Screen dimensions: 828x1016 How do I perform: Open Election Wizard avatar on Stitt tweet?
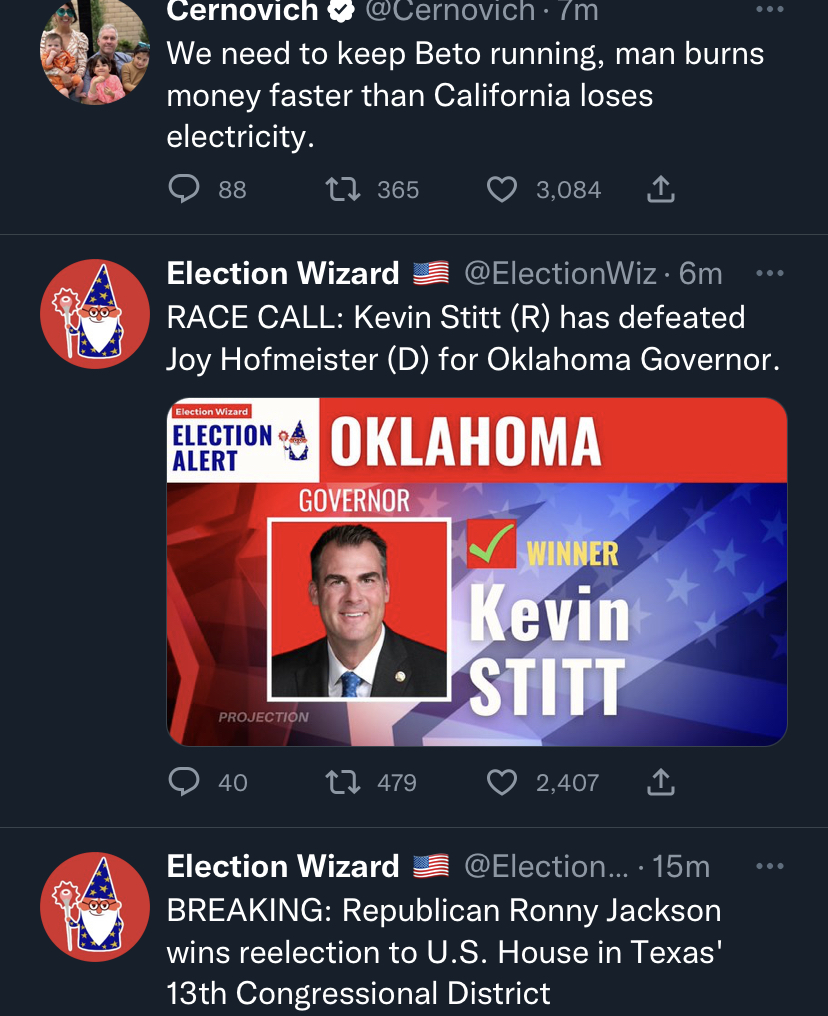click(x=95, y=314)
